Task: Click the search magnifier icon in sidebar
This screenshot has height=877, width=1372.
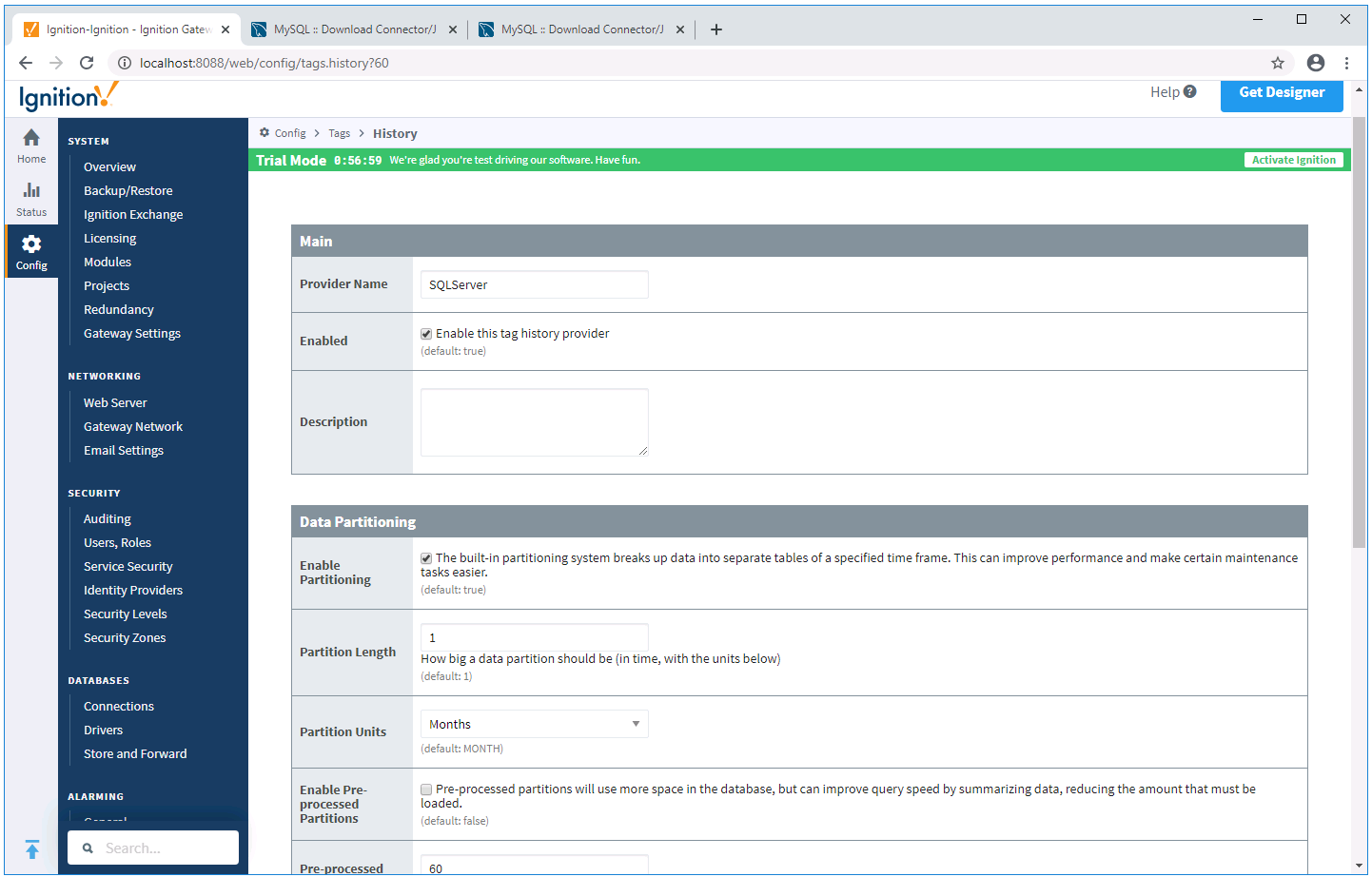Action: 88,848
